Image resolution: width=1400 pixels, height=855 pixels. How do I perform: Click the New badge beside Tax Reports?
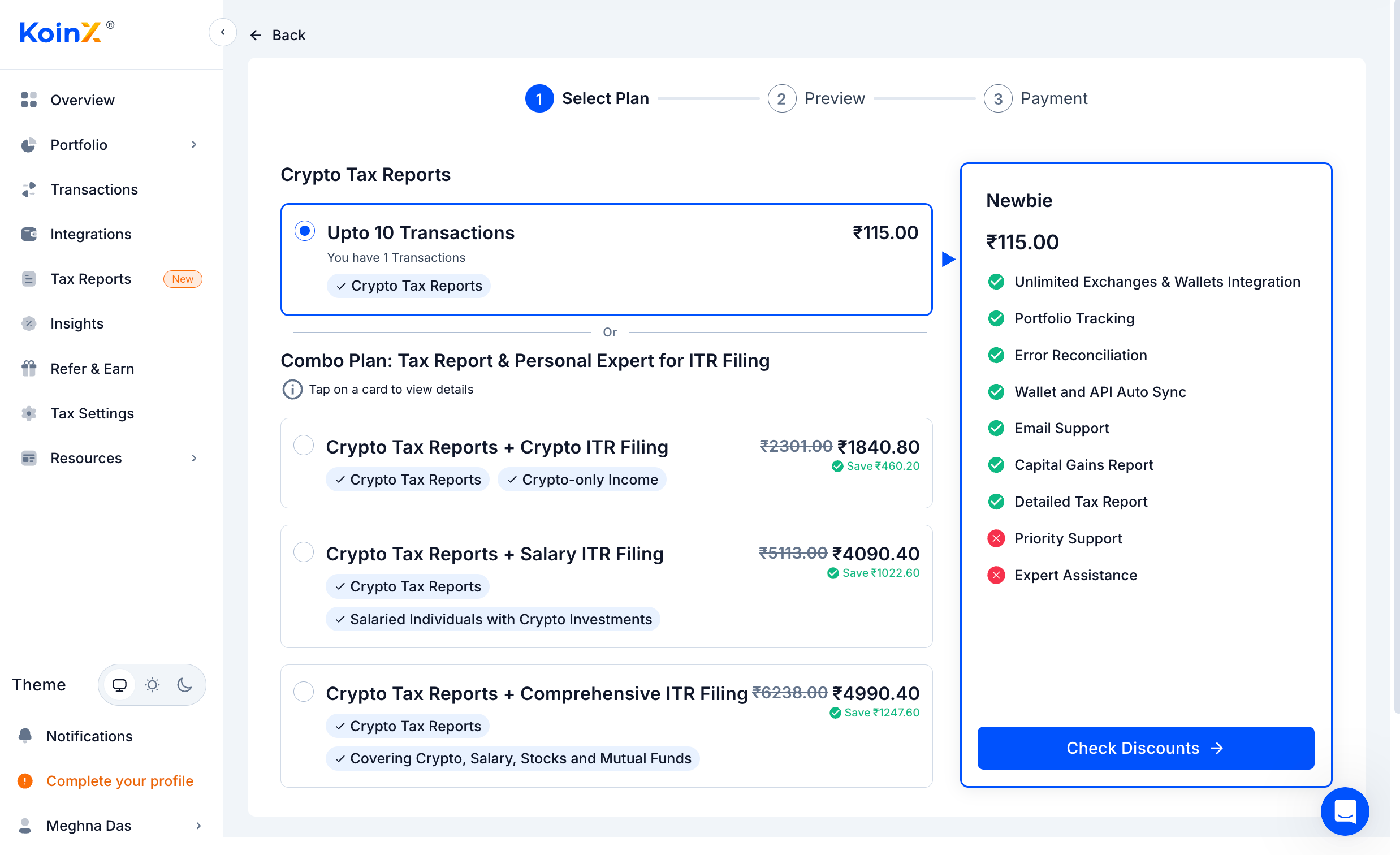183,279
